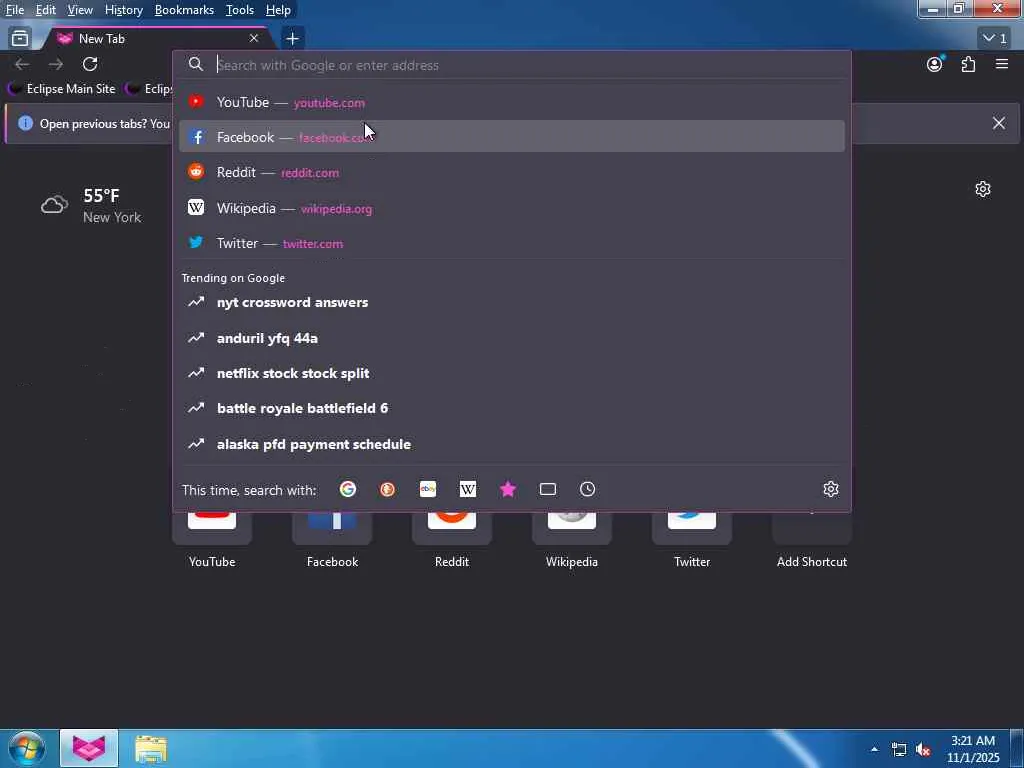Click the Back navigation arrow
The width and height of the screenshot is (1024, 768).
tap(22, 64)
